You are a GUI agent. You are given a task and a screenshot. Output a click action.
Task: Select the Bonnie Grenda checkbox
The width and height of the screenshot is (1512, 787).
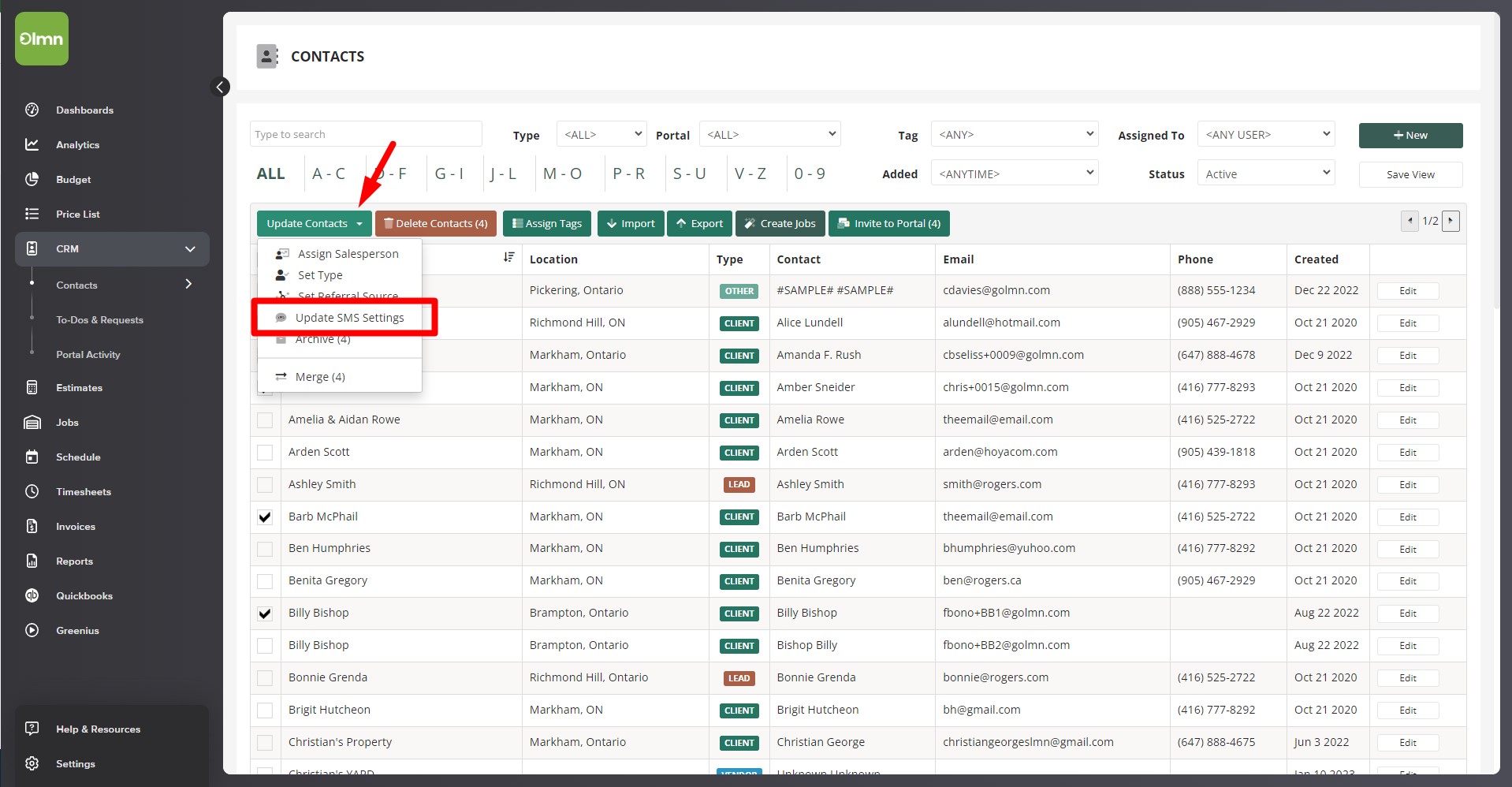coord(265,677)
